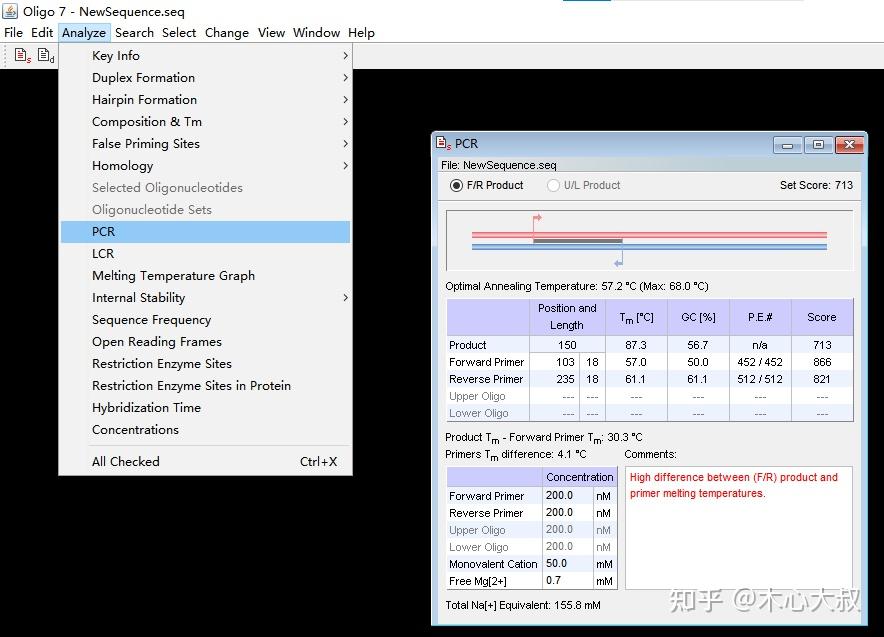Choose Concentrations menu item
The image size is (884, 637).
point(205,429)
